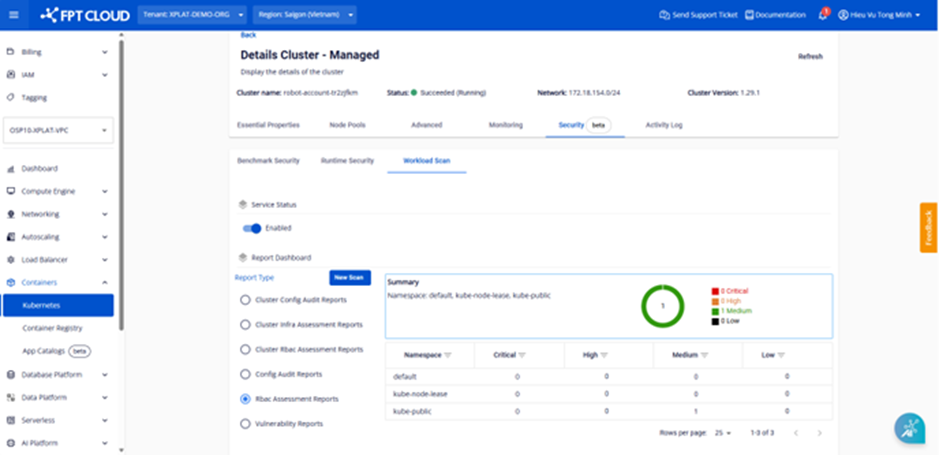Open the hamburger menu icon
The height and width of the screenshot is (455, 939).
click(x=14, y=15)
